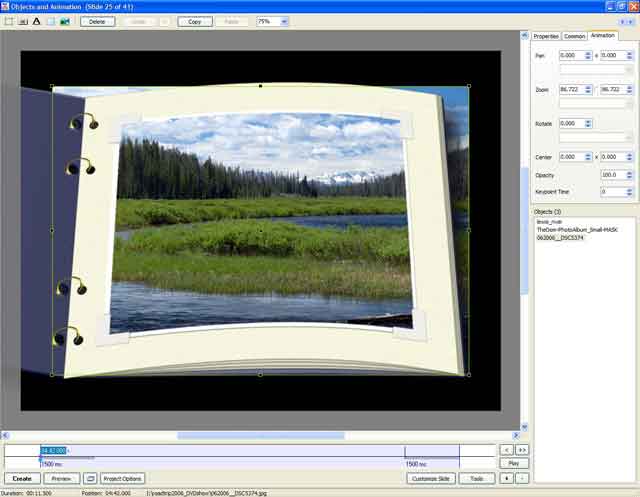Switch to the Properties tab
The width and height of the screenshot is (640, 497).
pyautogui.click(x=546, y=35)
